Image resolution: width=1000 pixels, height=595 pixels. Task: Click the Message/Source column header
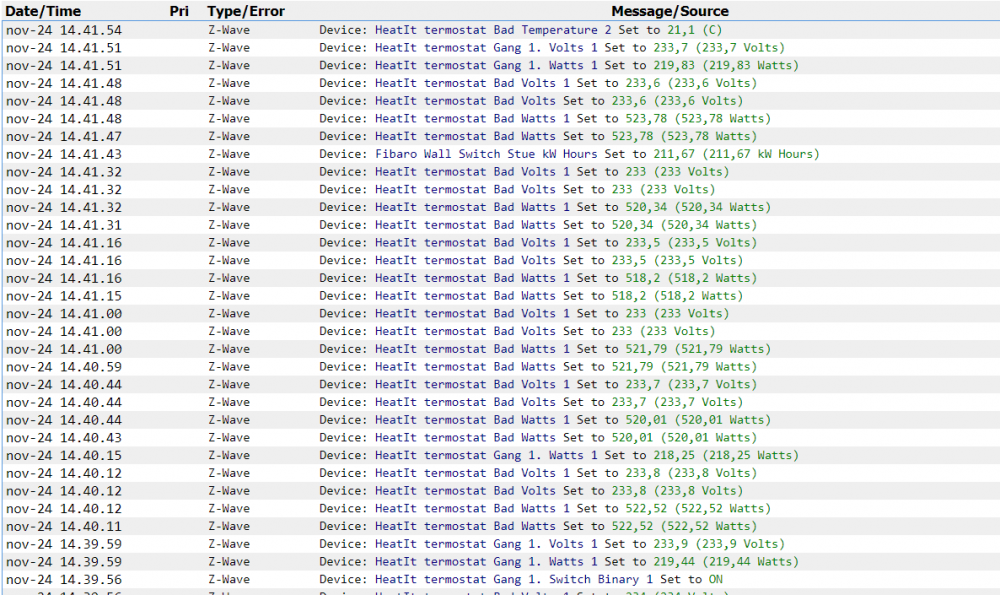click(670, 11)
